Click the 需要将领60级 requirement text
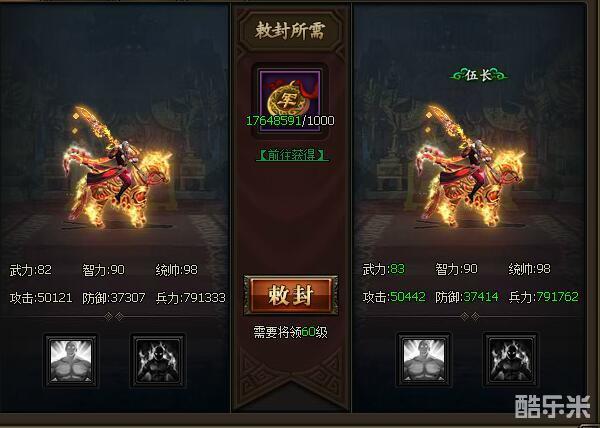 (290, 332)
